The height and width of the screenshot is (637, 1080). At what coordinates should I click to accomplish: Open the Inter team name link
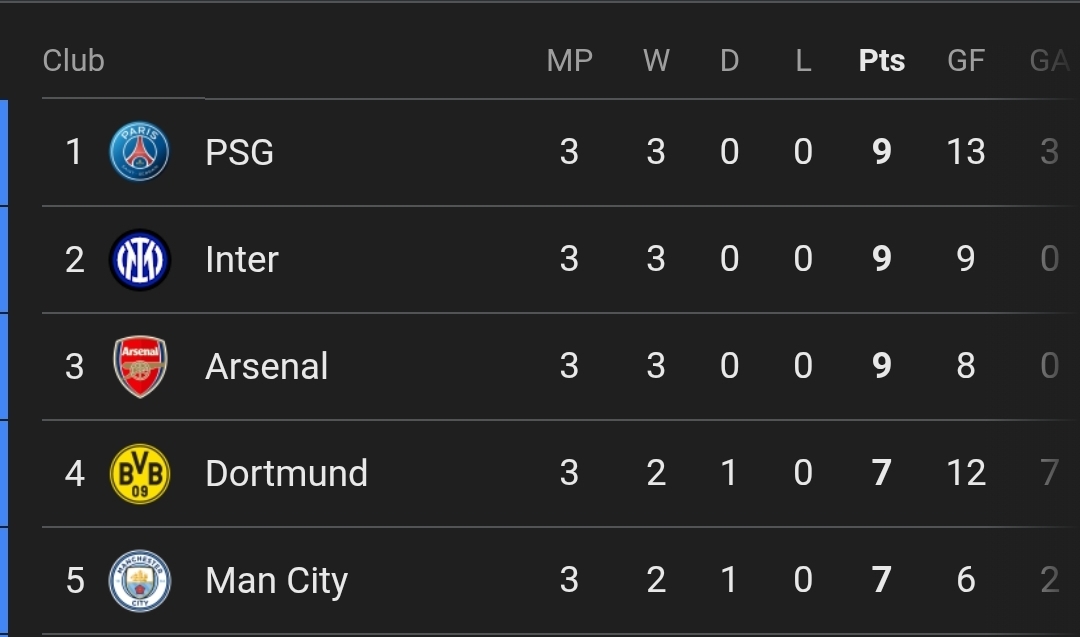click(242, 259)
